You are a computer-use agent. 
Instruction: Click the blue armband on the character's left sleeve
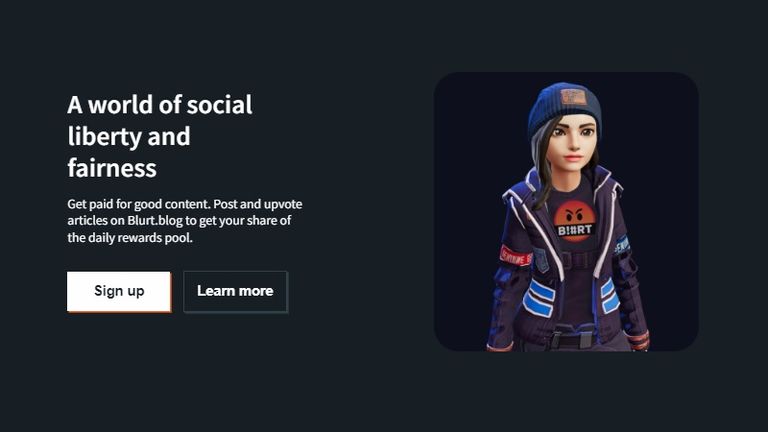[622, 245]
